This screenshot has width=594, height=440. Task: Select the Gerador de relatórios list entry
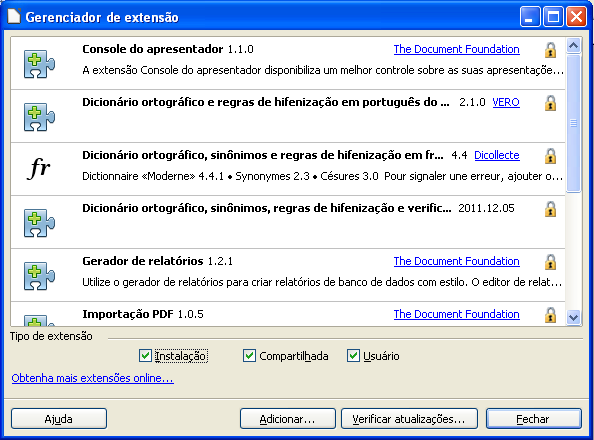pyautogui.click(x=288, y=275)
